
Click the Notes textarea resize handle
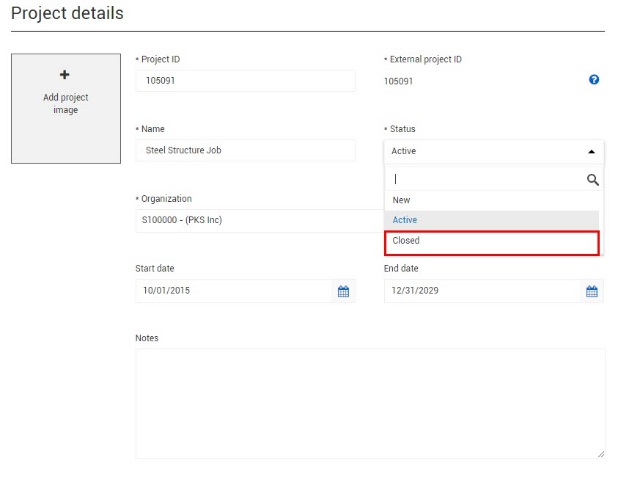(x=601, y=454)
